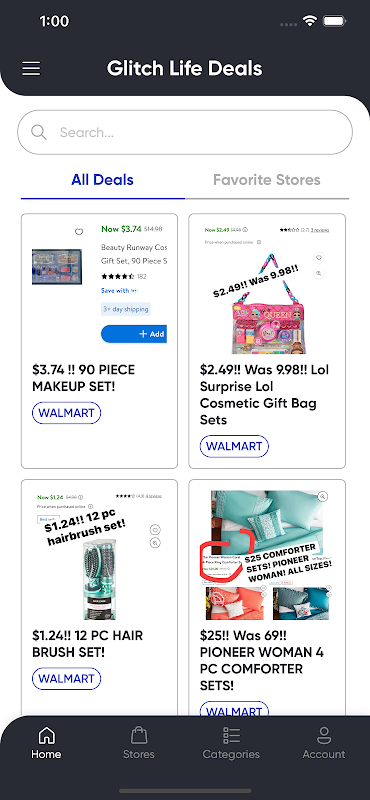Tap WALMART tag under 90 piece makeup set

(66, 413)
